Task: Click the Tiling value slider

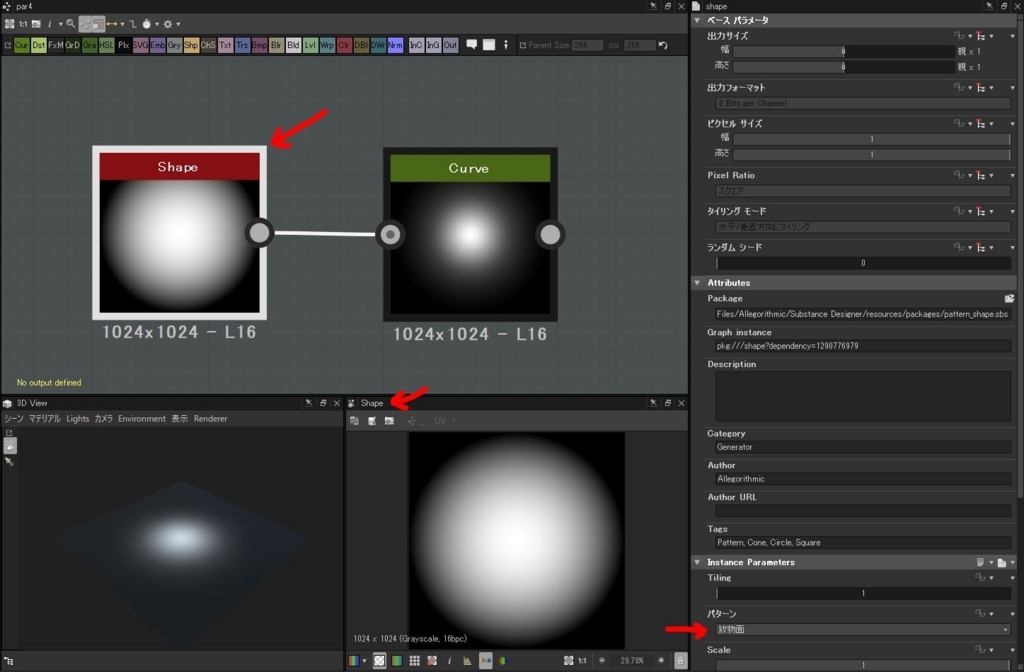Action: (863, 594)
